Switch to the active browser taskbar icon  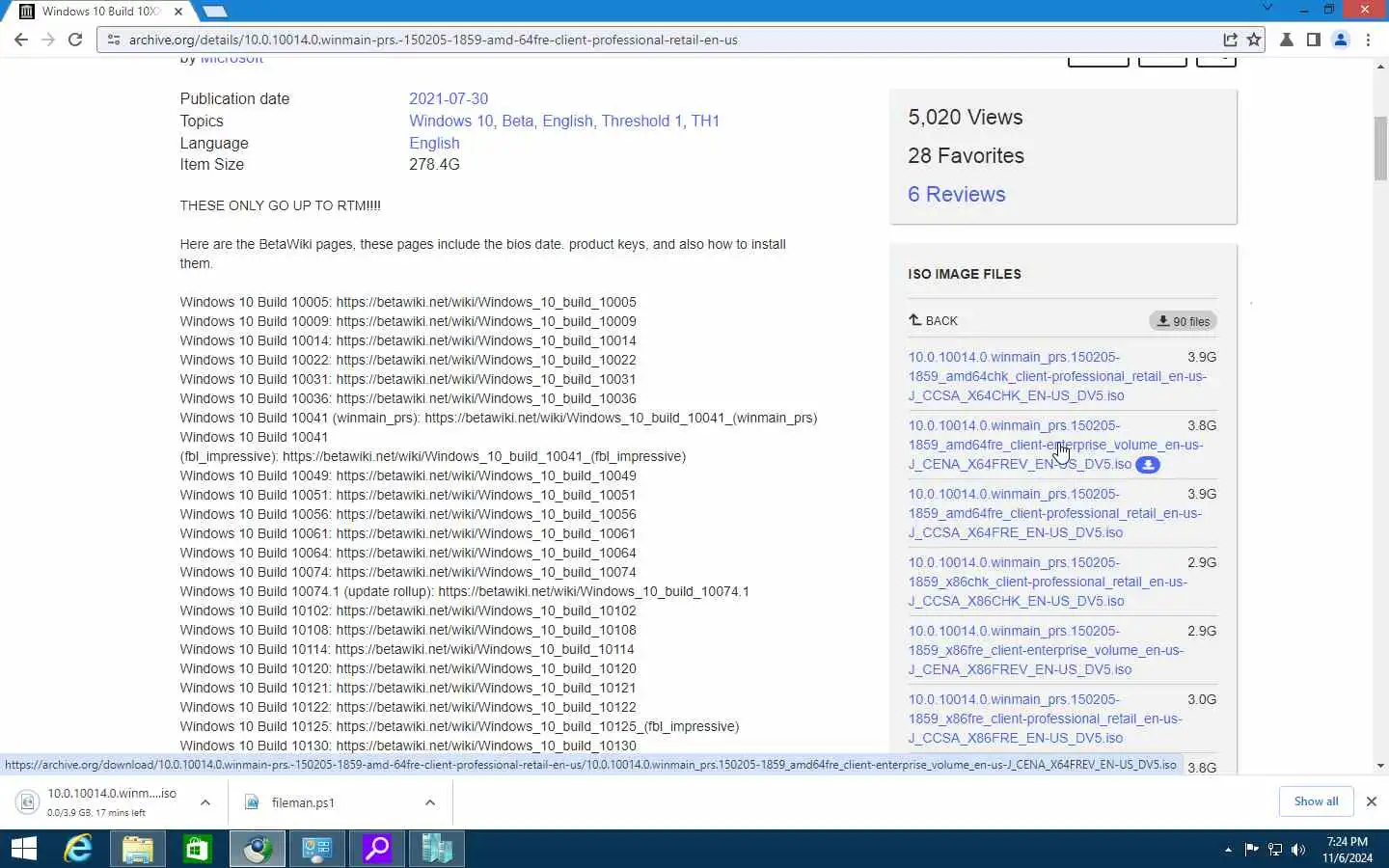[258, 849]
